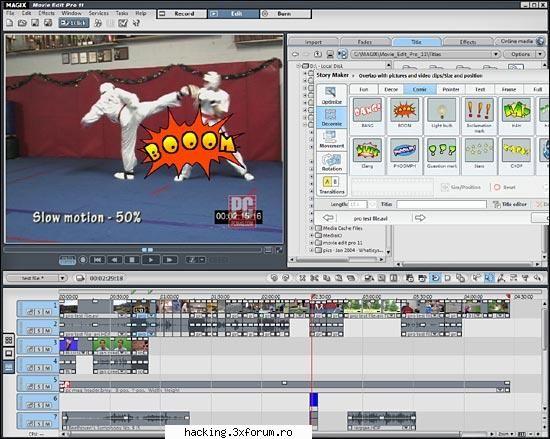Toggle Solo on track 2
Image resolution: width=550 pixels, height=439 pixels.
click(39, 330)
